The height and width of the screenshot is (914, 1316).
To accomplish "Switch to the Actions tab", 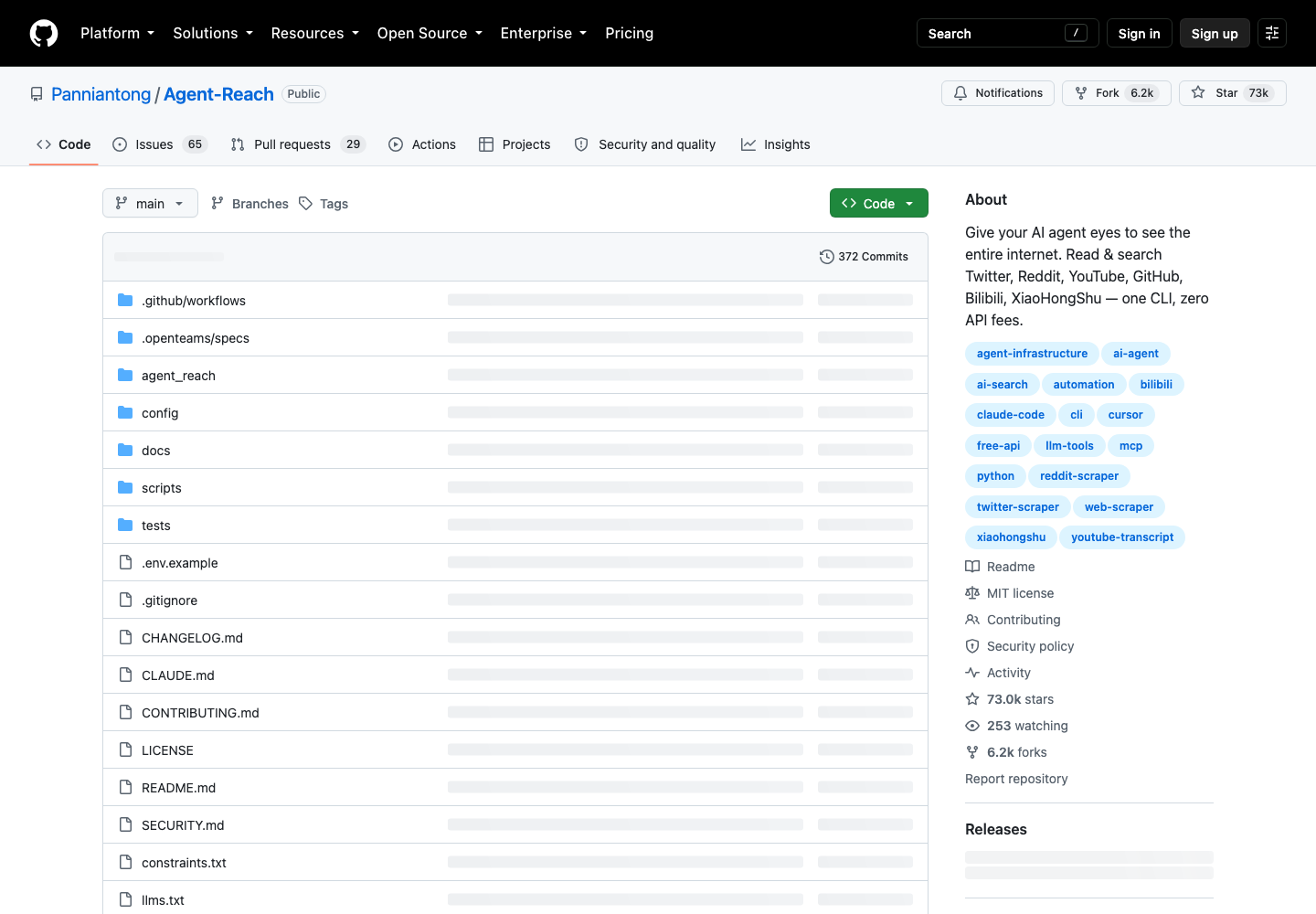I will pos(422,144).
